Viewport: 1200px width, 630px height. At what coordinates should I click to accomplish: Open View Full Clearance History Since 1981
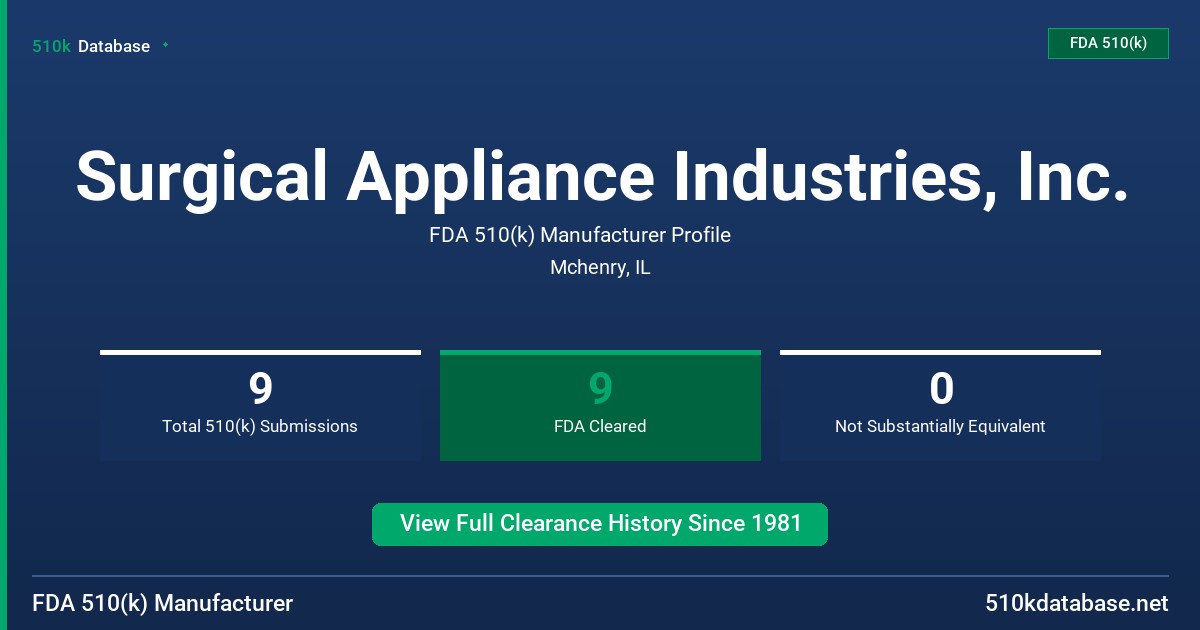[600, 524]
